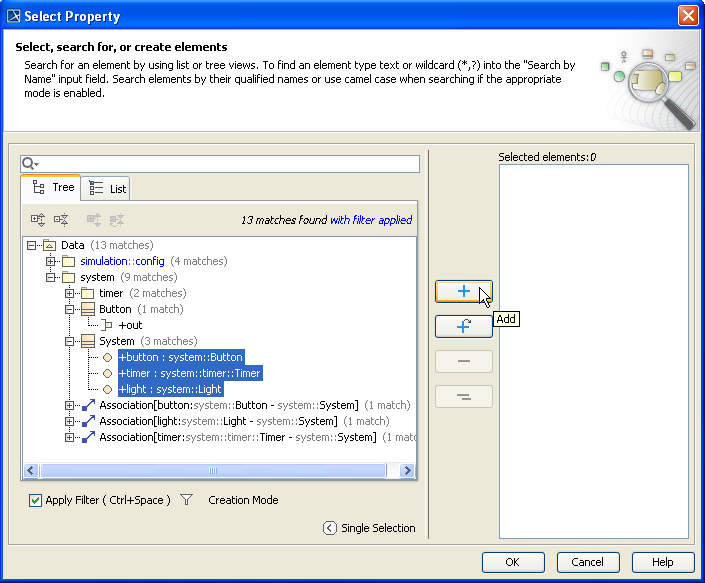705x583 pixels.
Task: Select '+button : system::Button' row
Action: 181,357
